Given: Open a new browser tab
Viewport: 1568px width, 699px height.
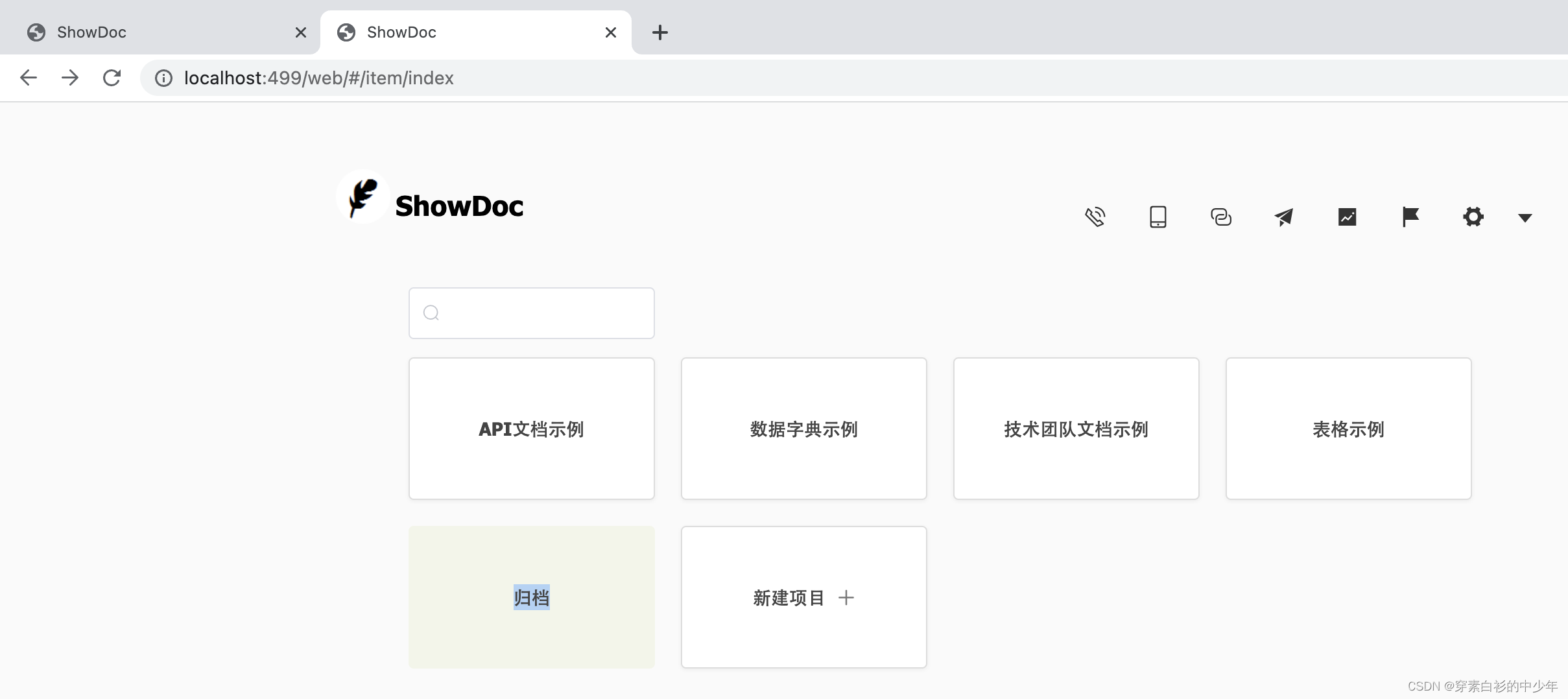Looking at the screenshot, I should pos(659,32).
